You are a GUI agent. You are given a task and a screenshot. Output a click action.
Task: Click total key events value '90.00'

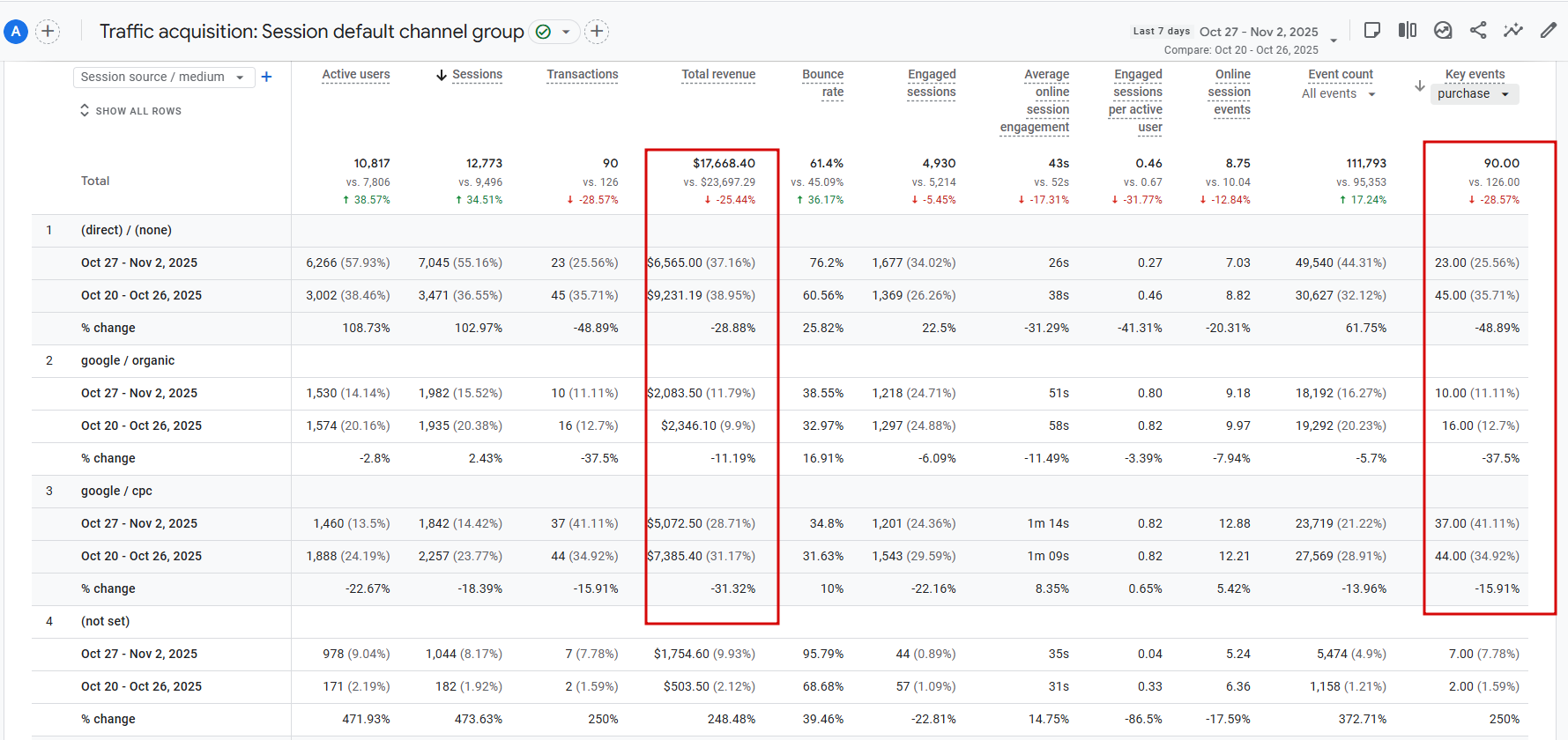pos(1502,164)
